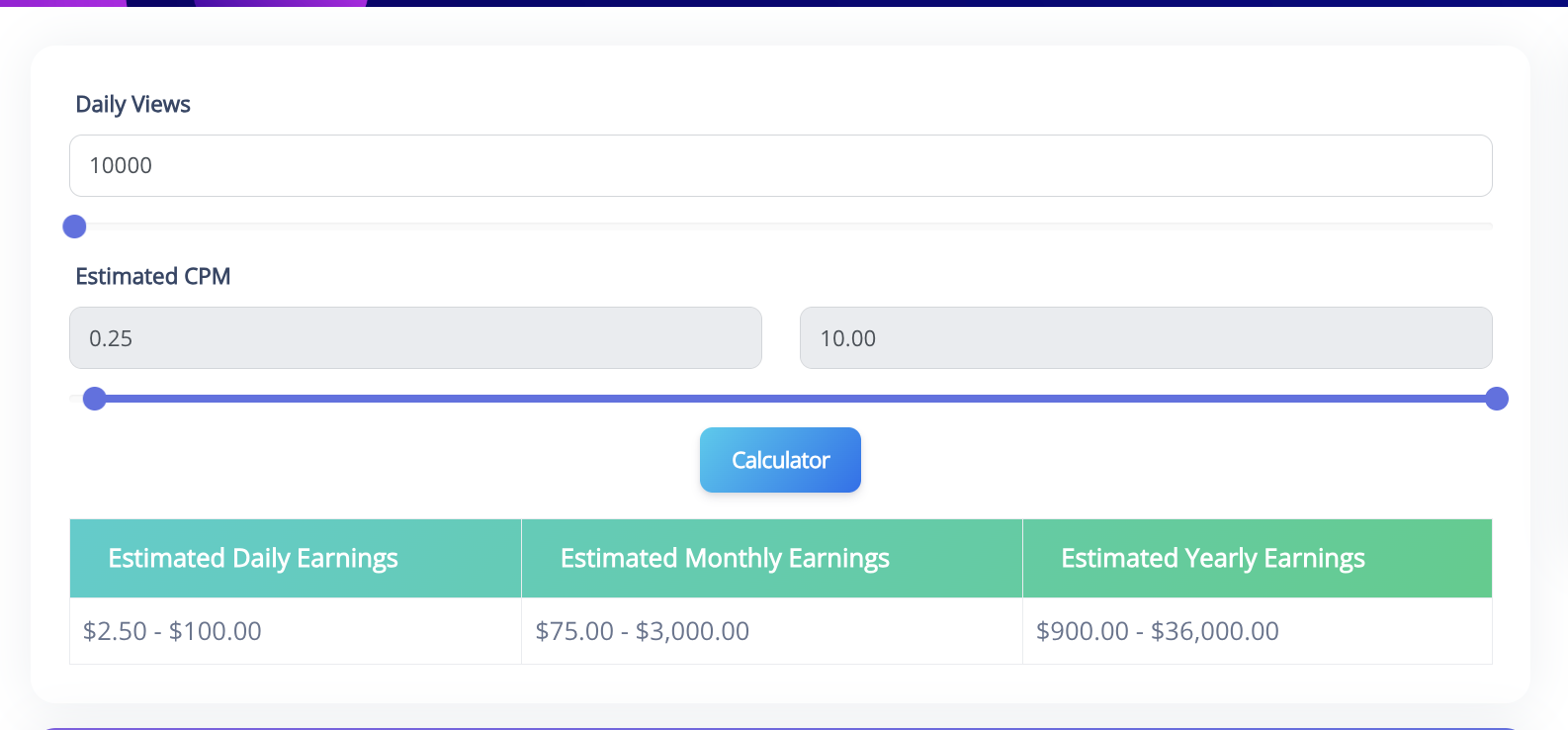Click the purple tab strip at the top left
Screen dimensions: 1568x730
pos(62,3)
